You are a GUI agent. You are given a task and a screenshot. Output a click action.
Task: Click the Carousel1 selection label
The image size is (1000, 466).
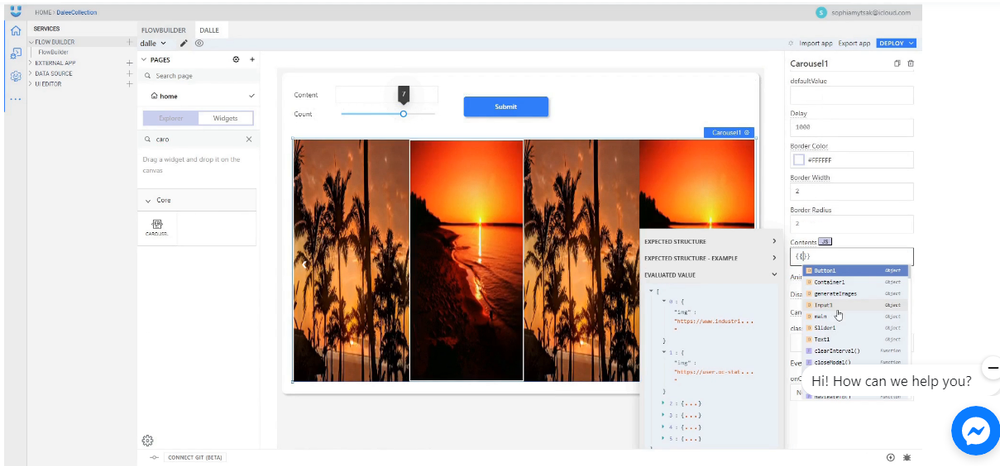(x=729, y=133)
